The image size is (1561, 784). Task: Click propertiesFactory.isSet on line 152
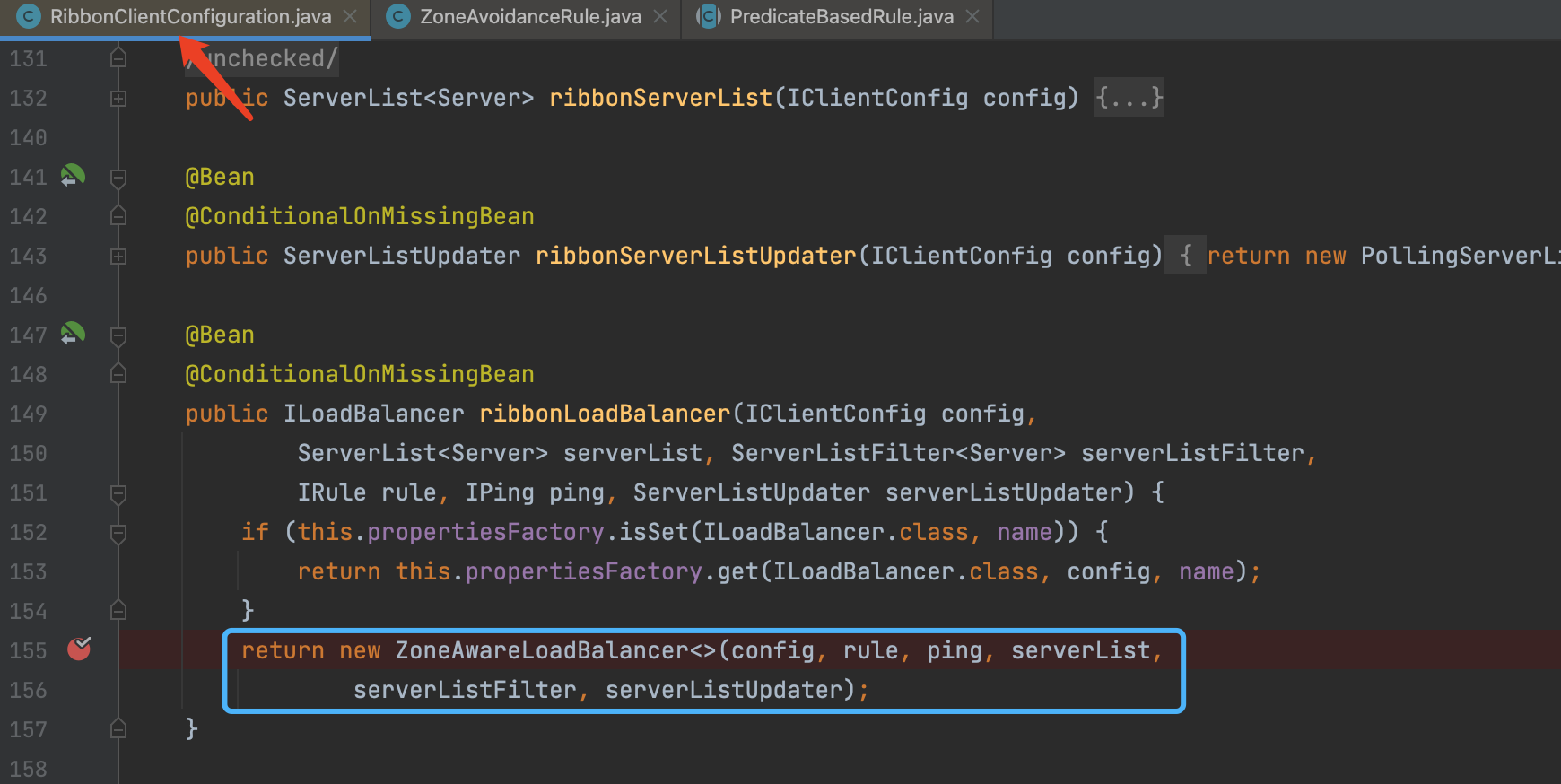(x=528, y=532)
